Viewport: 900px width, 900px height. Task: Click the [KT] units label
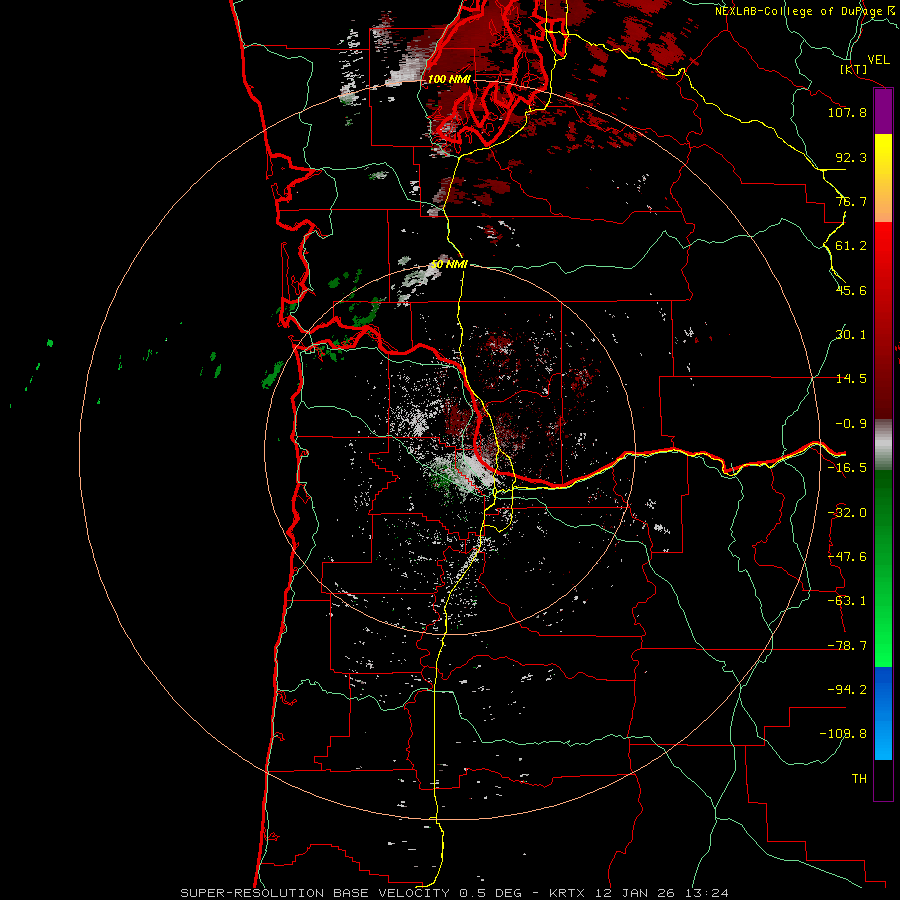854,69
